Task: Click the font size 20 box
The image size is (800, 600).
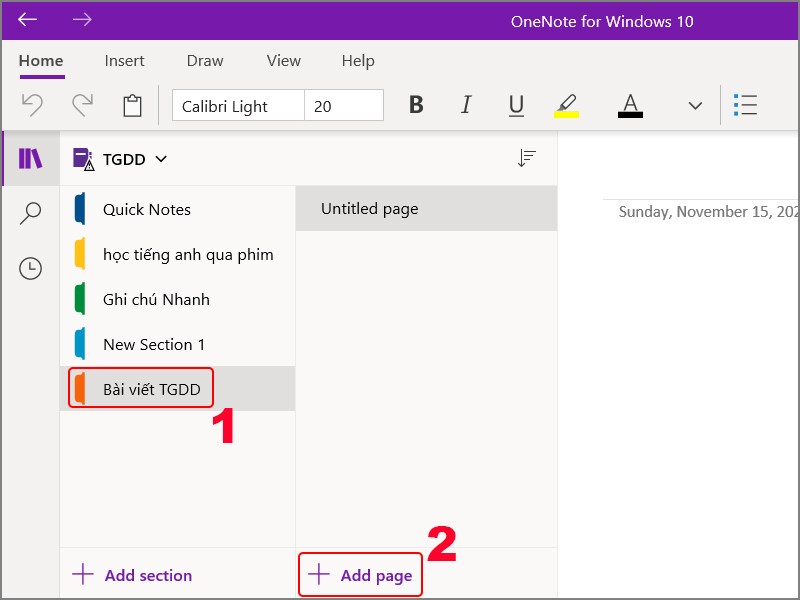Action: pos(344,106)
